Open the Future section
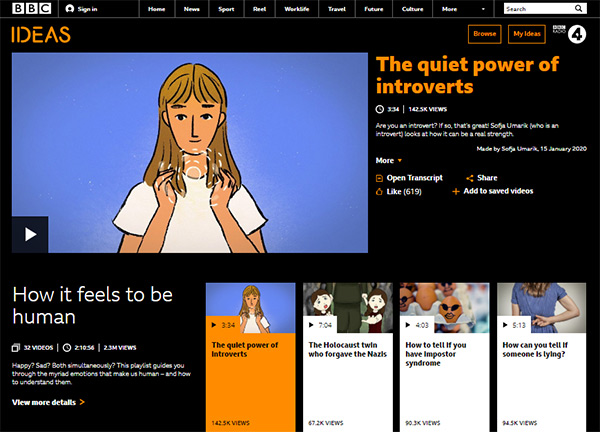The height and width of the screenshot is (432, 600). click(374, 9)
